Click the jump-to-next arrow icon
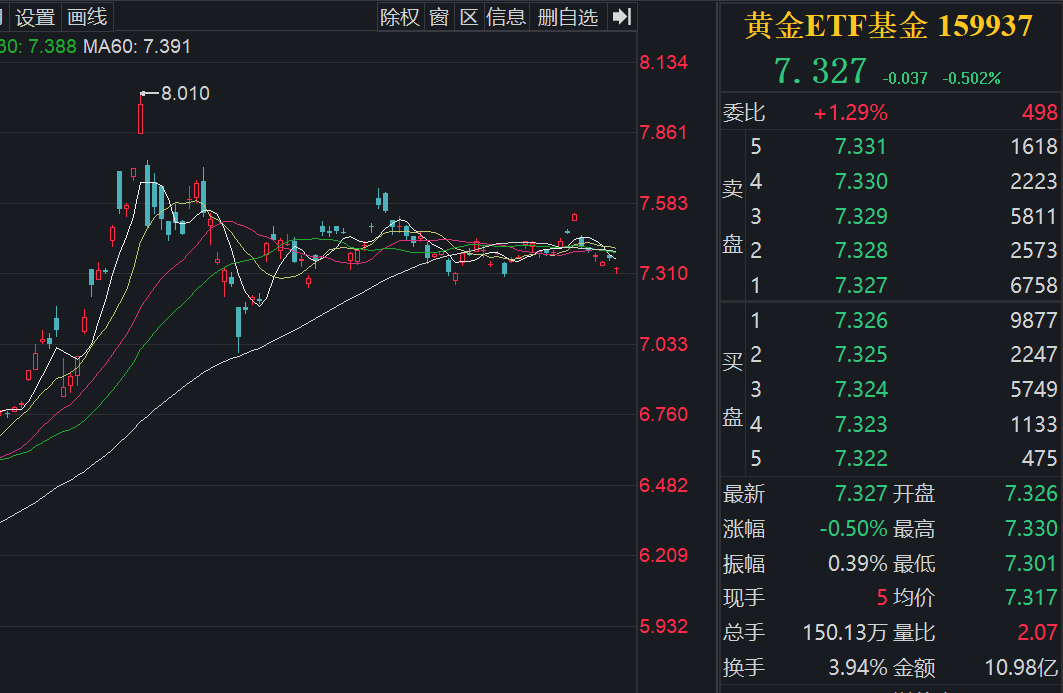This screenshot has width=1063, height=693. tap(621, 16)
